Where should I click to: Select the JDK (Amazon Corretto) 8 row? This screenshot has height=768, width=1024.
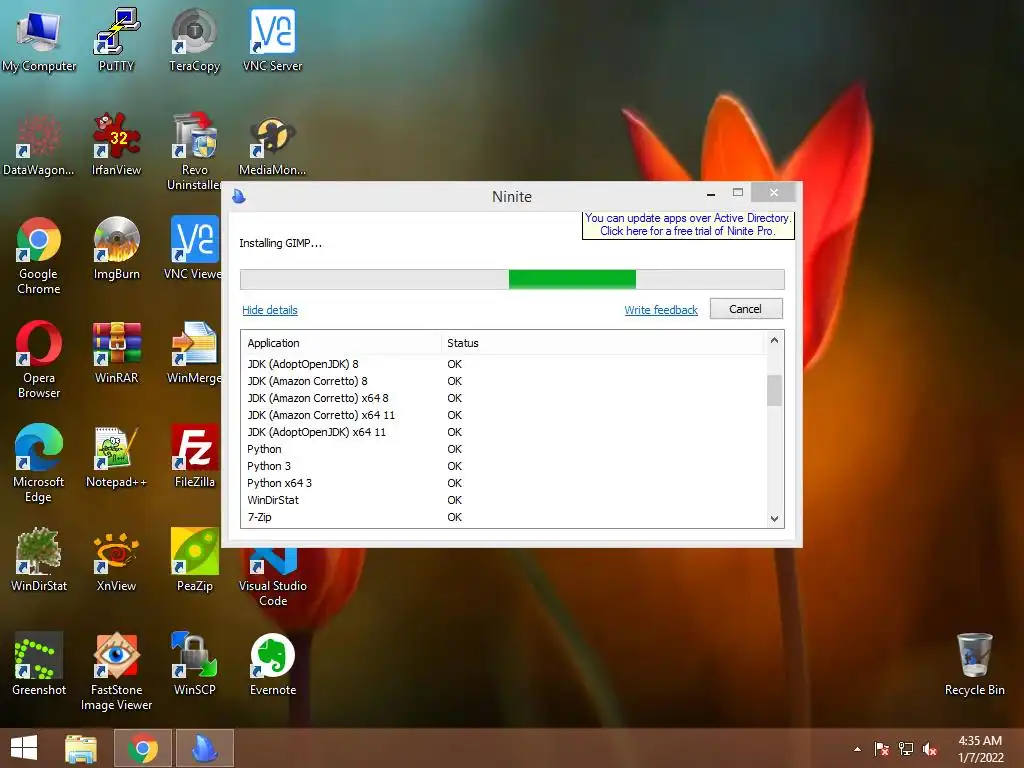(x=503, y=381)
